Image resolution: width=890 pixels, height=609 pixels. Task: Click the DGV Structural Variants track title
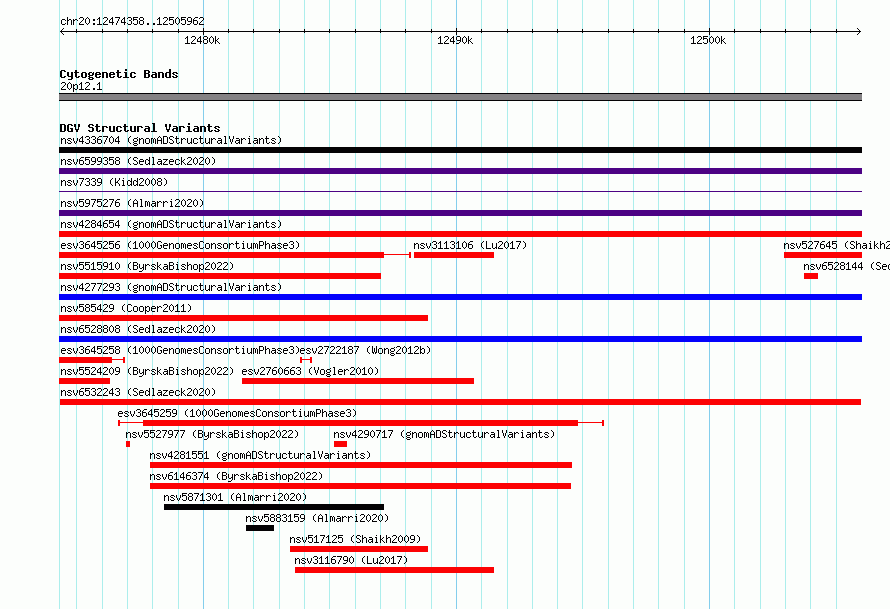point(140,128)
